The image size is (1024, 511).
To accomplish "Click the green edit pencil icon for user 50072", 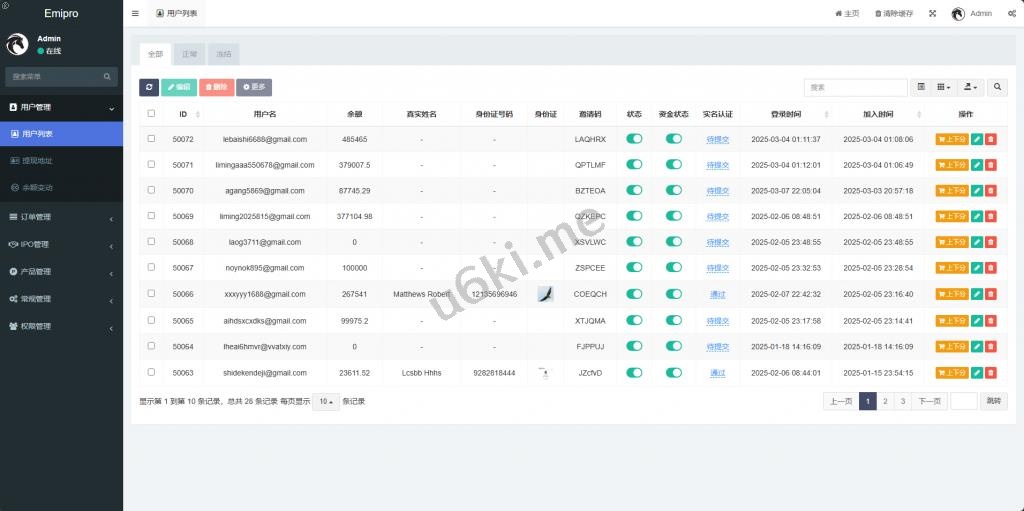I will 977,139.
